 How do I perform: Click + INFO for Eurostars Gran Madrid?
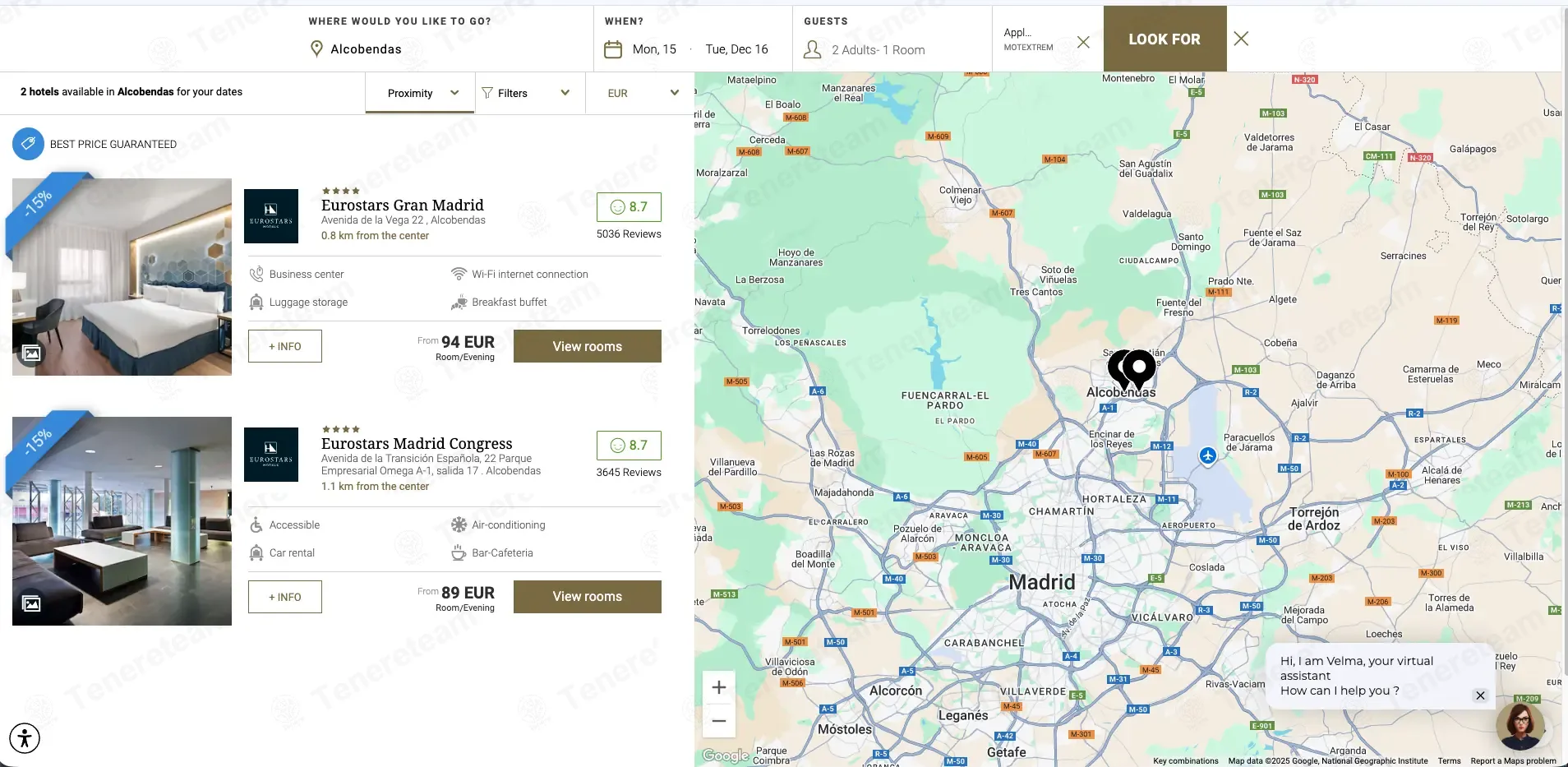(285, 346)
